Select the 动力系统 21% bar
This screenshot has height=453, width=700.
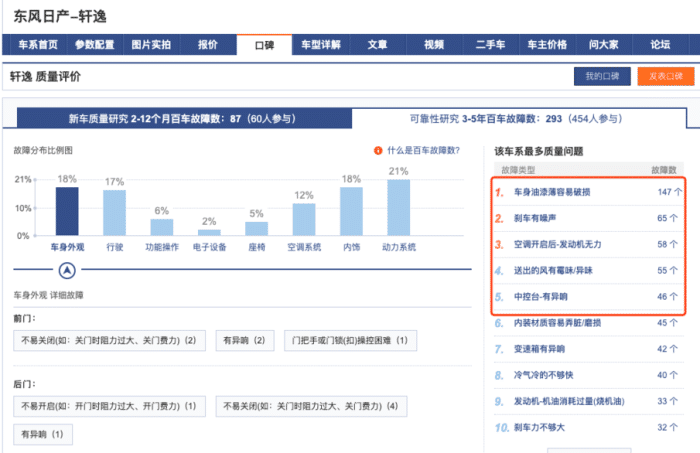click(399, 207)
